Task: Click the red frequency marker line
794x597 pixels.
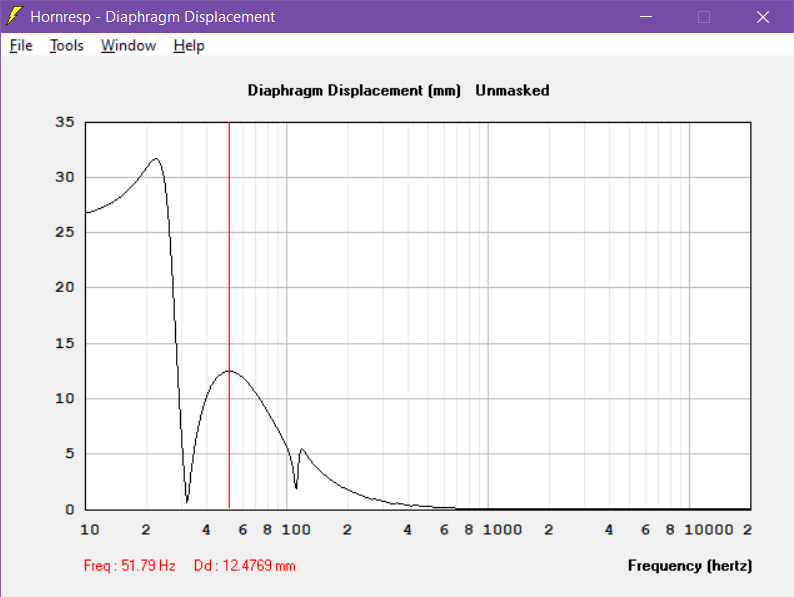Action: click(x=229, y=314)
